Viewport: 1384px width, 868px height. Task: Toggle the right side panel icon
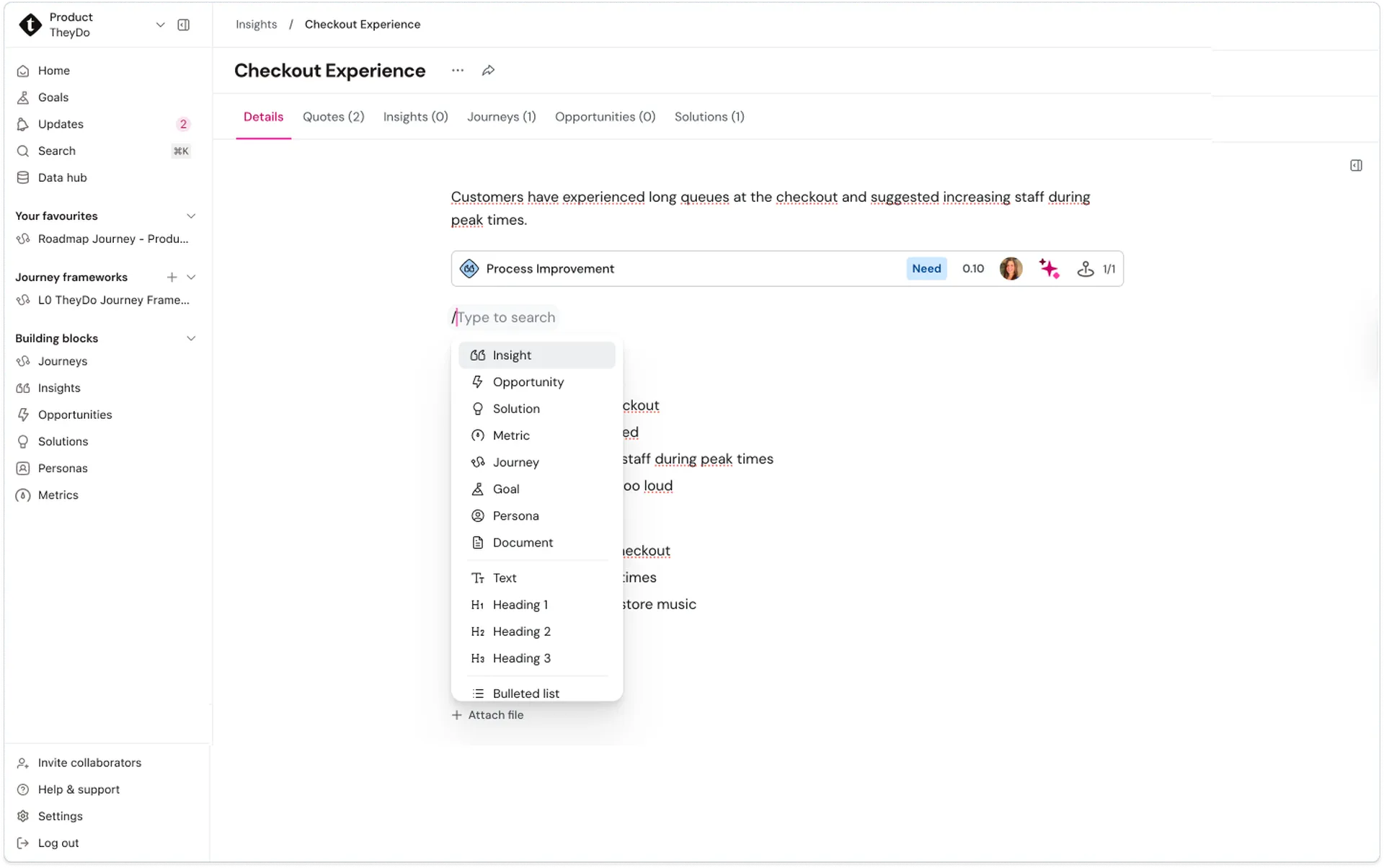[1356, 166]
